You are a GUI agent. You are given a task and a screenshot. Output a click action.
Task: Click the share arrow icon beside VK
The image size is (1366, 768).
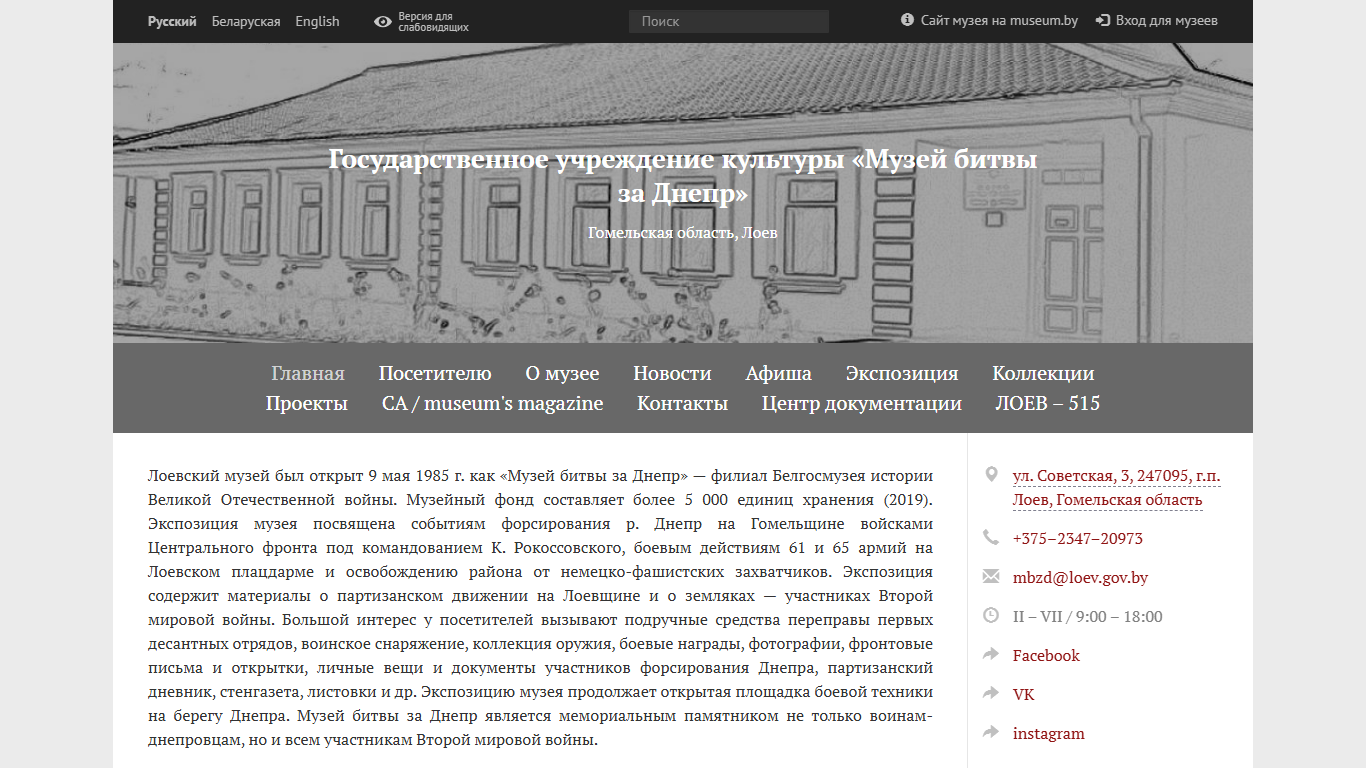coord(991,693)
